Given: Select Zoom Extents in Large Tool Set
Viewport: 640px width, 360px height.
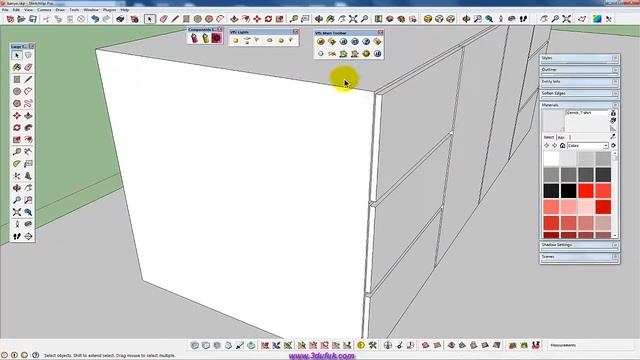Looking at the screenshot, I should 17,212.
